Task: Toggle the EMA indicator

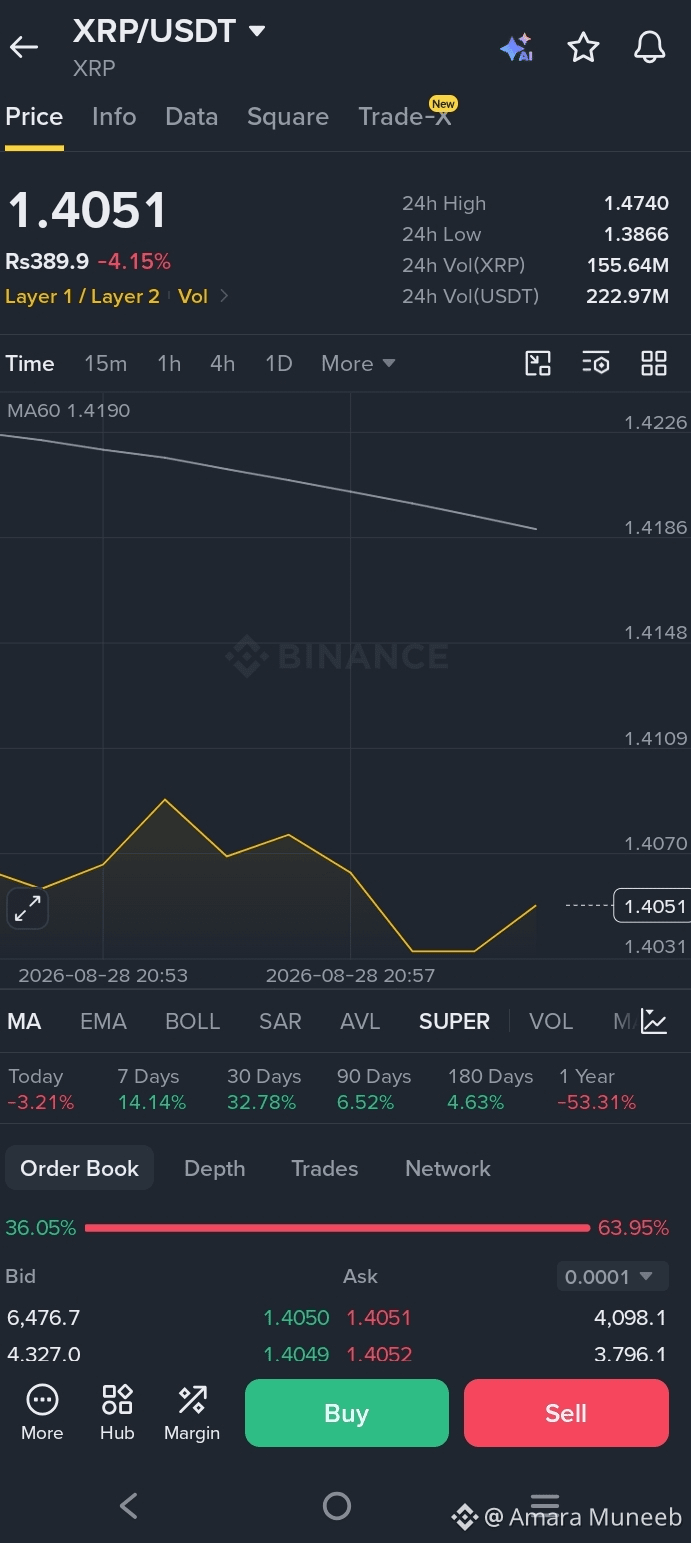Action: pos(103,1021)
